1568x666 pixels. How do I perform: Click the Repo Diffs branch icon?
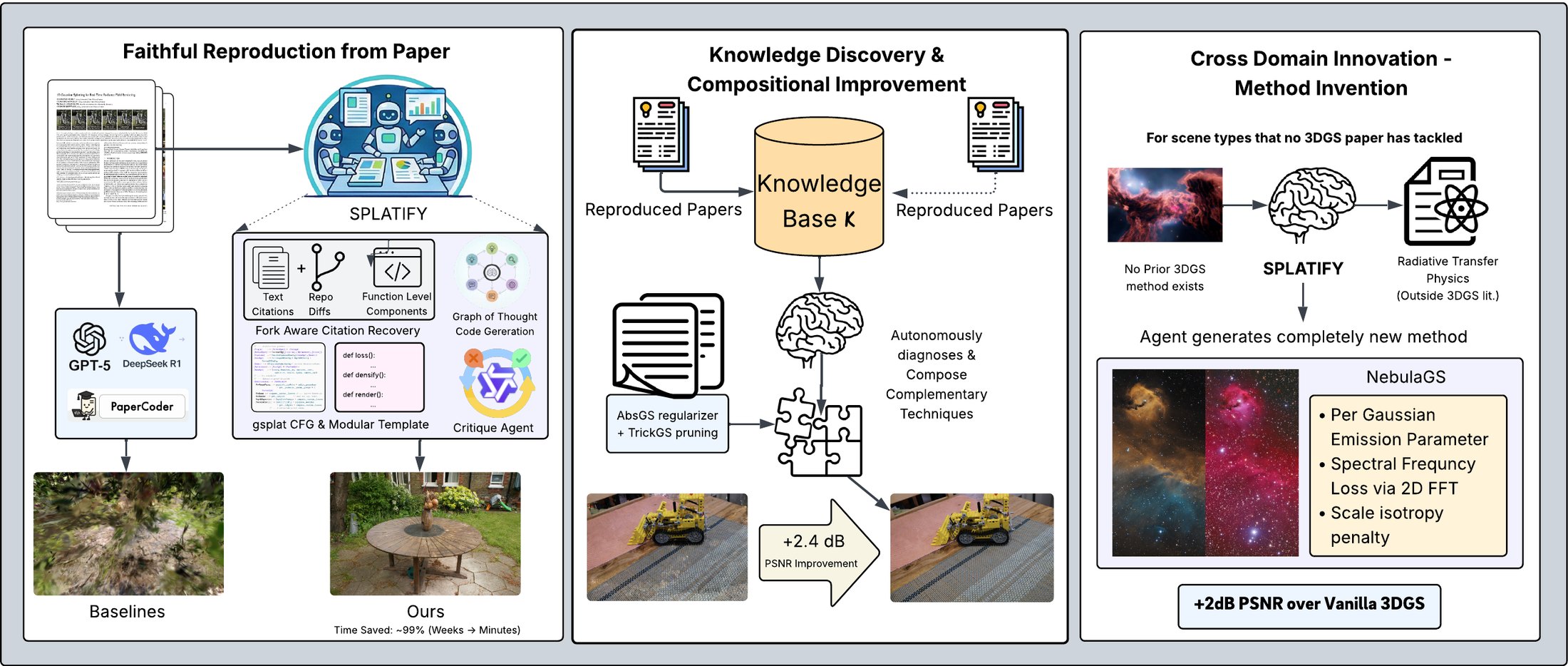(327, 267)
